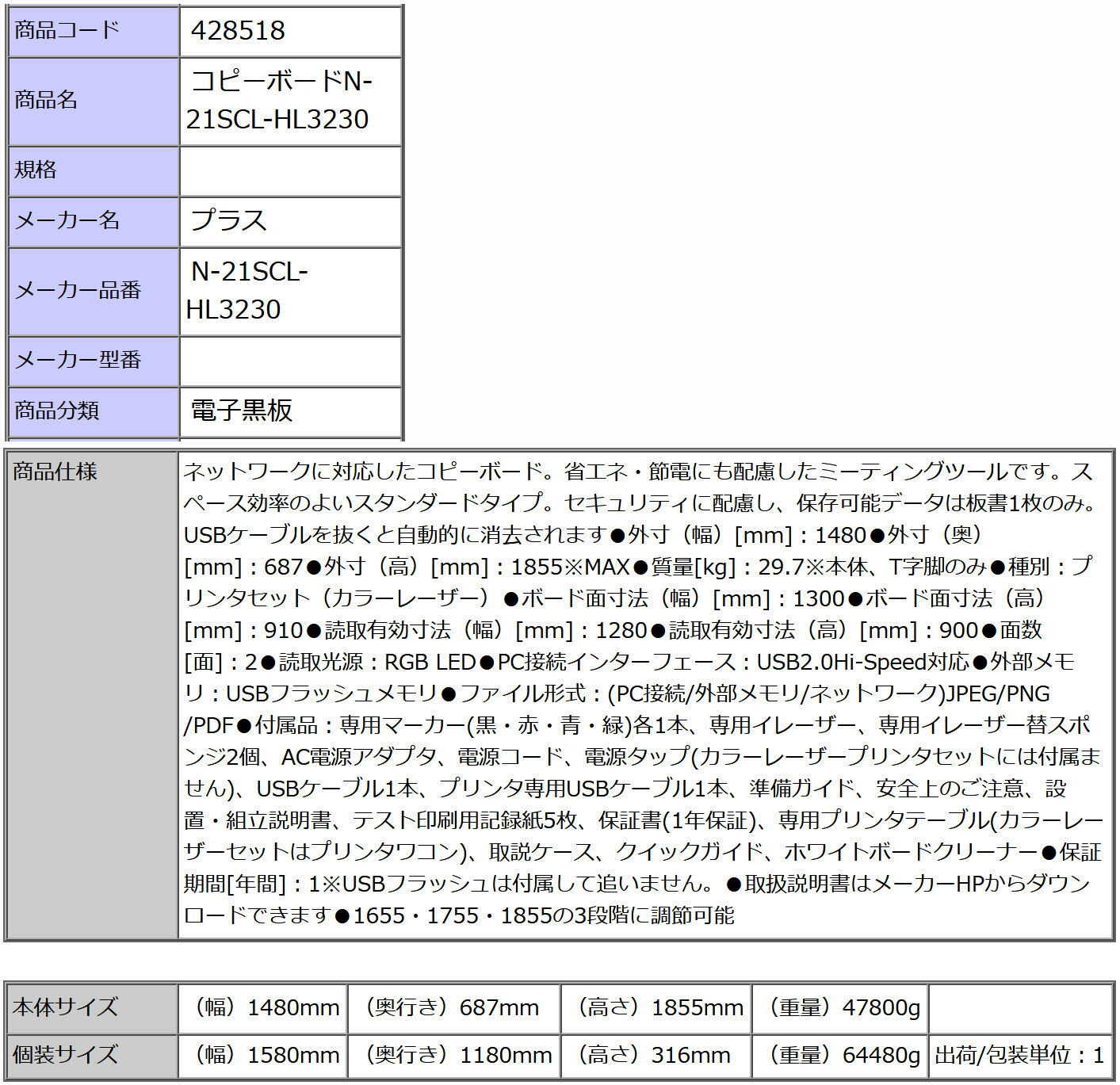Select maker part number N-21SCL-HL3230

(247, 291)
